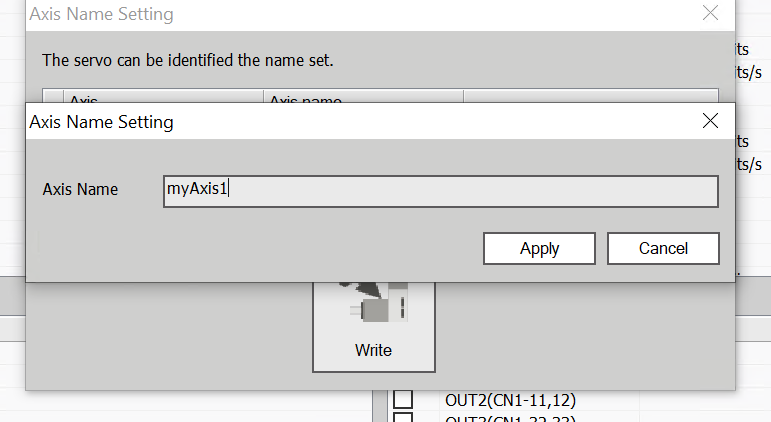Close the rear Axis Name Setting window
This screenshot has height=422, width=771.
coord(710,14)
